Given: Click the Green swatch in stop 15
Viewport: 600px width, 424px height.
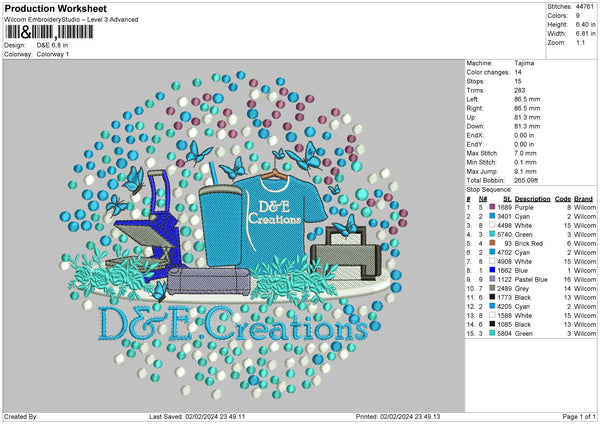Looking at the screenshot, I should pyautogui.click(x=492, y=333).
